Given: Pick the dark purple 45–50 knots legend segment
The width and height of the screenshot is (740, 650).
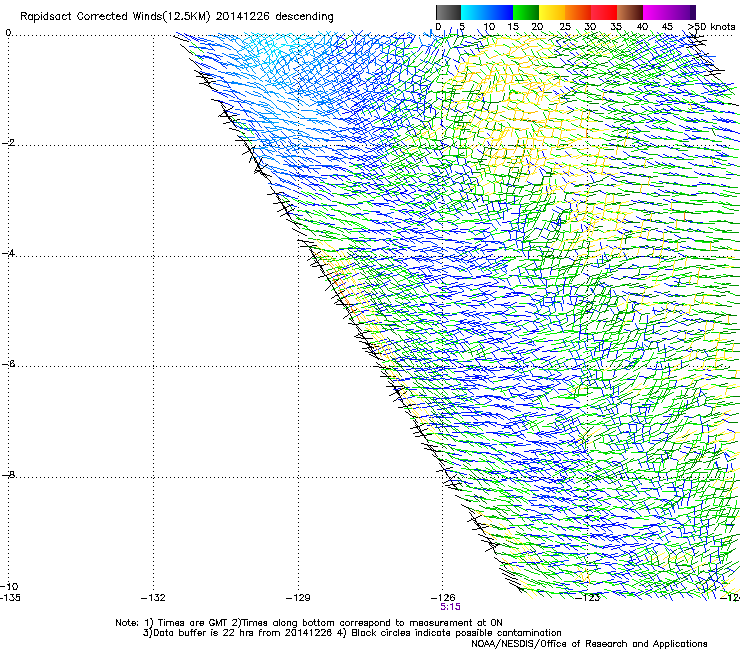Looking at the screenshot, I should (x=683, y=12).
